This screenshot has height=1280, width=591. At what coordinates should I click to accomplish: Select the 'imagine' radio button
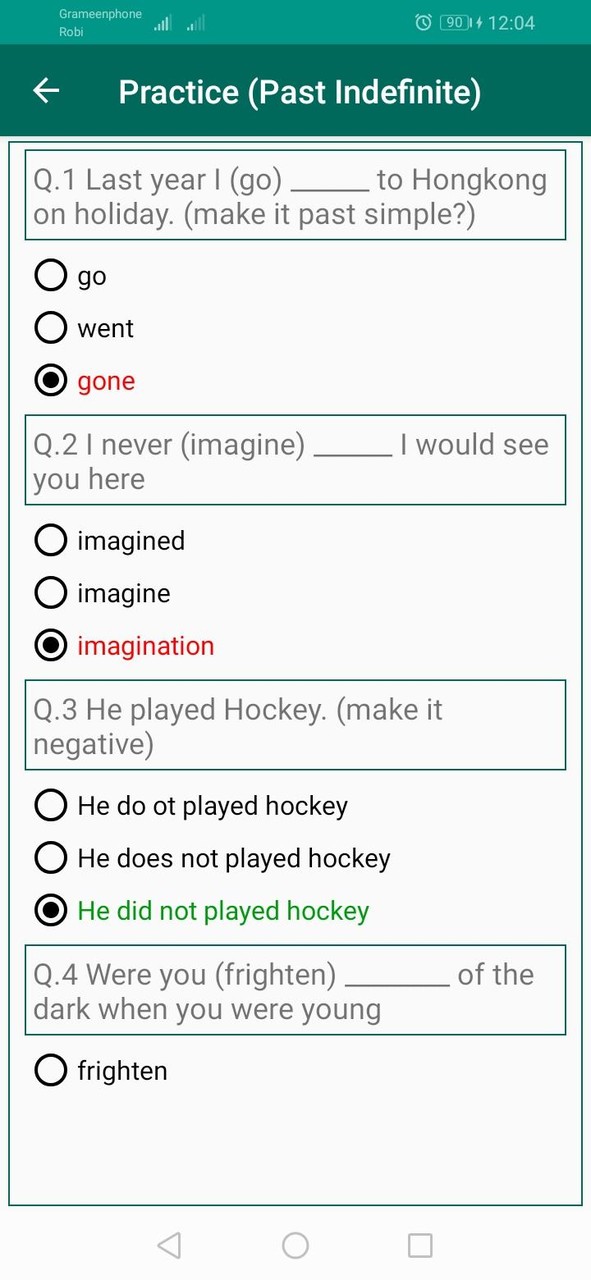50,592
